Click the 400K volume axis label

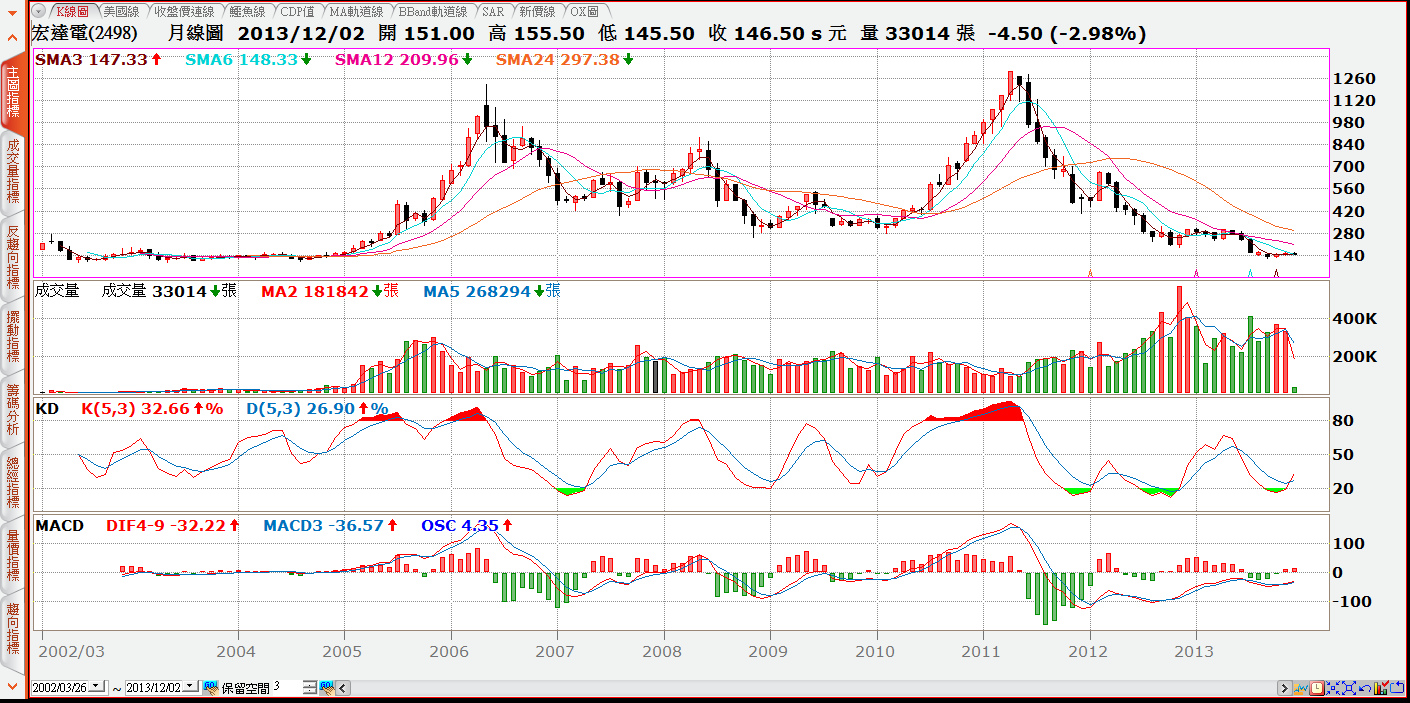1354,319
